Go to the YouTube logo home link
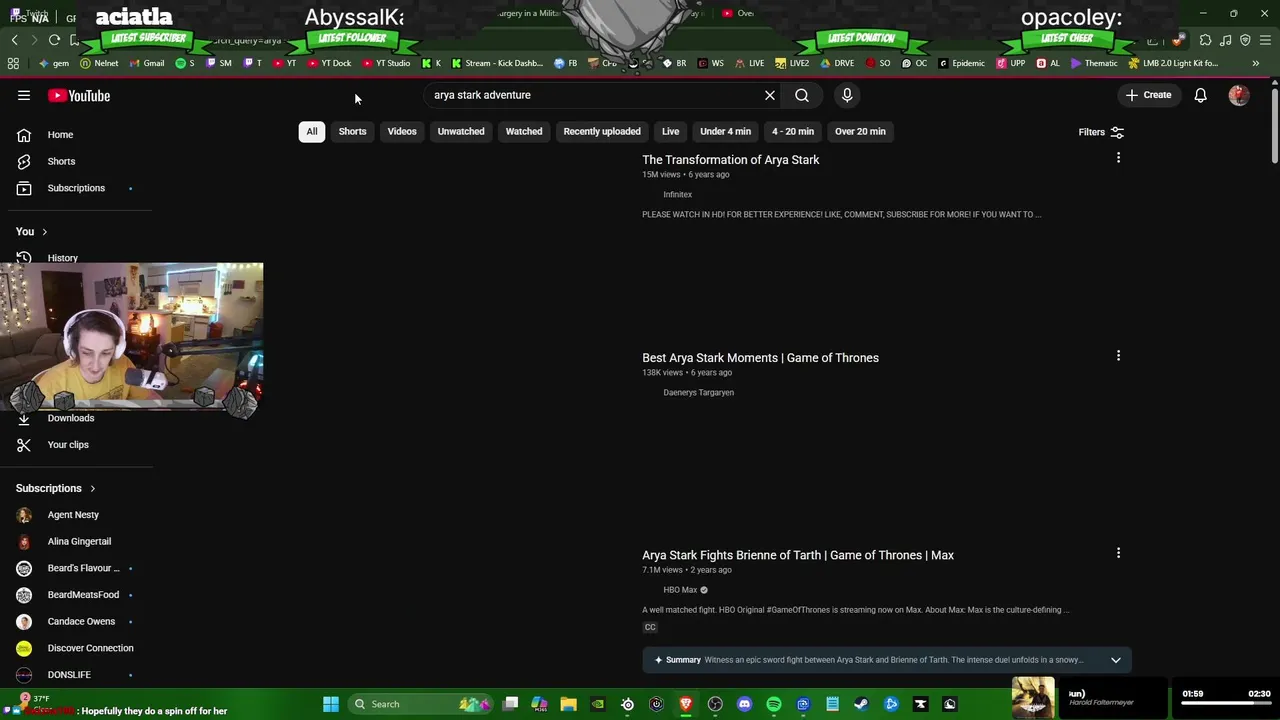Image resolution: width=1280 pixels, height=720 pixels. 79,95
